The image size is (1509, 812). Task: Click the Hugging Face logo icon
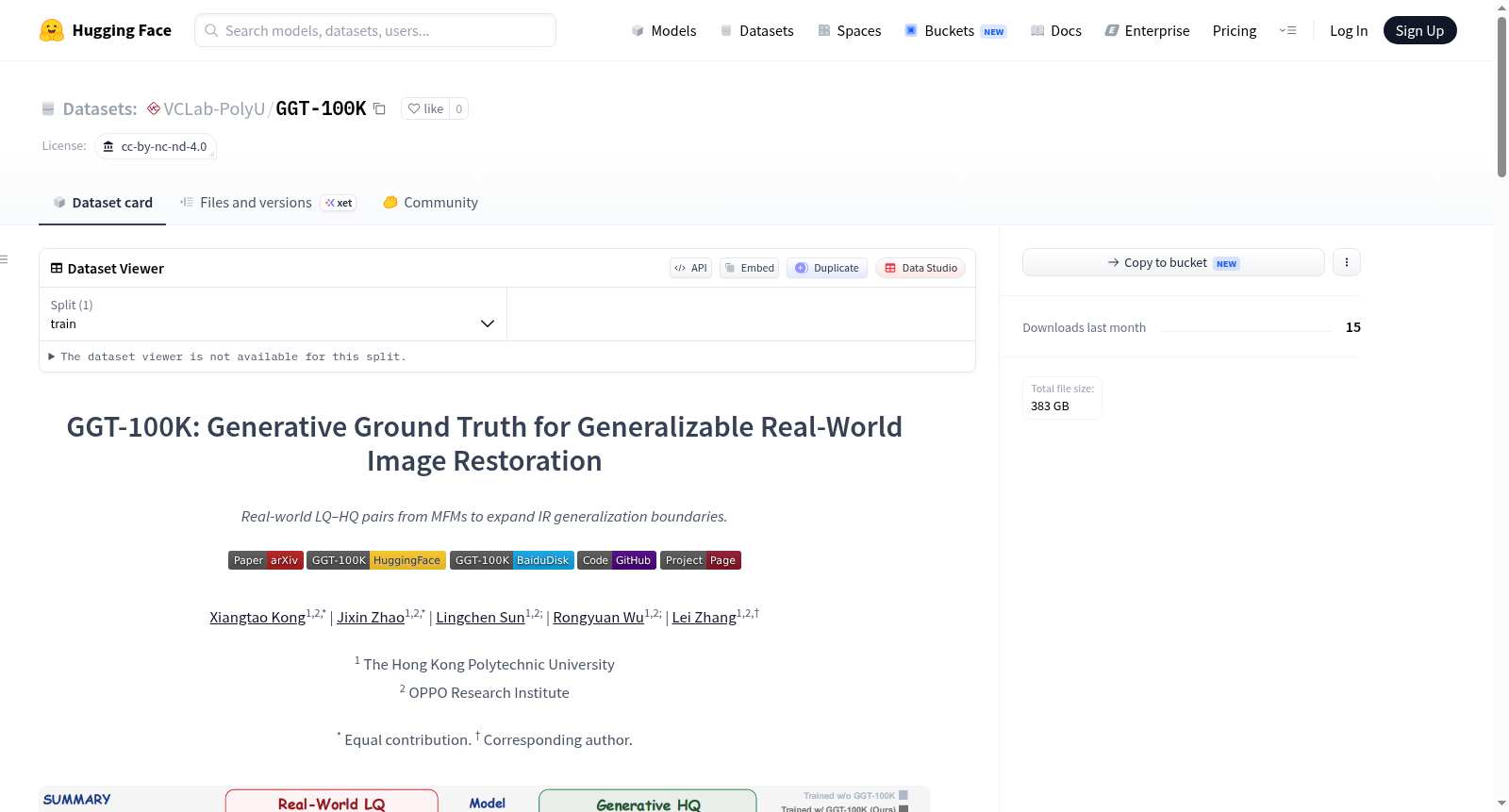(52, 30)
